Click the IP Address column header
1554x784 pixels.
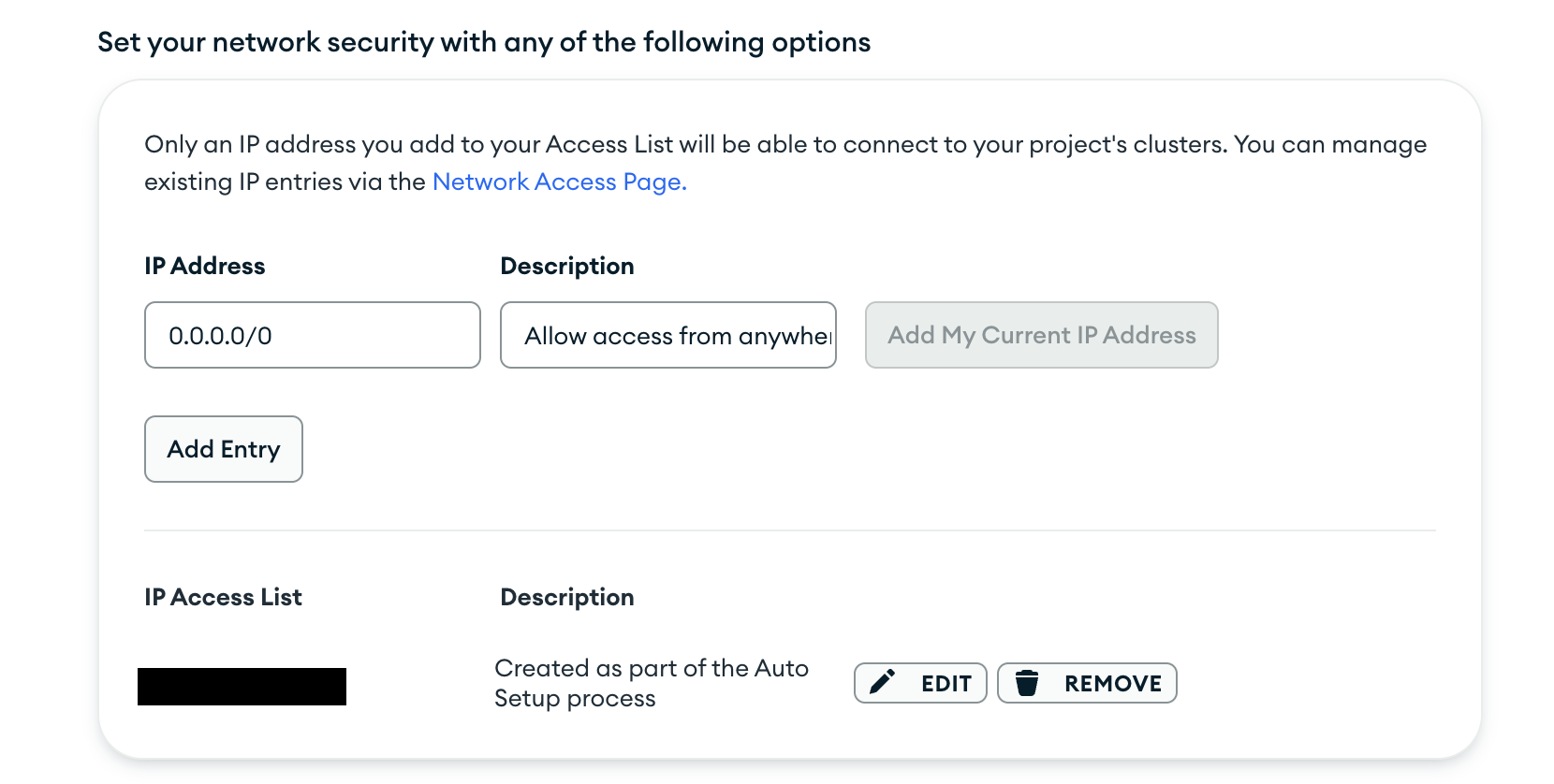[x=203, y=266]
